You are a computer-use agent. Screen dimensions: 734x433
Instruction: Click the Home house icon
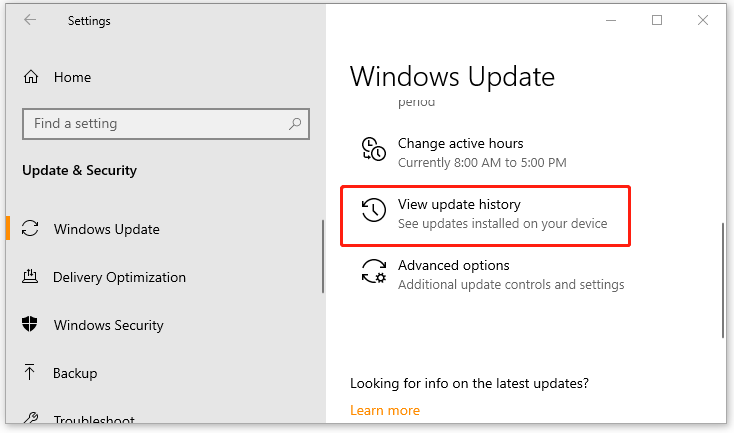[31, 77]
